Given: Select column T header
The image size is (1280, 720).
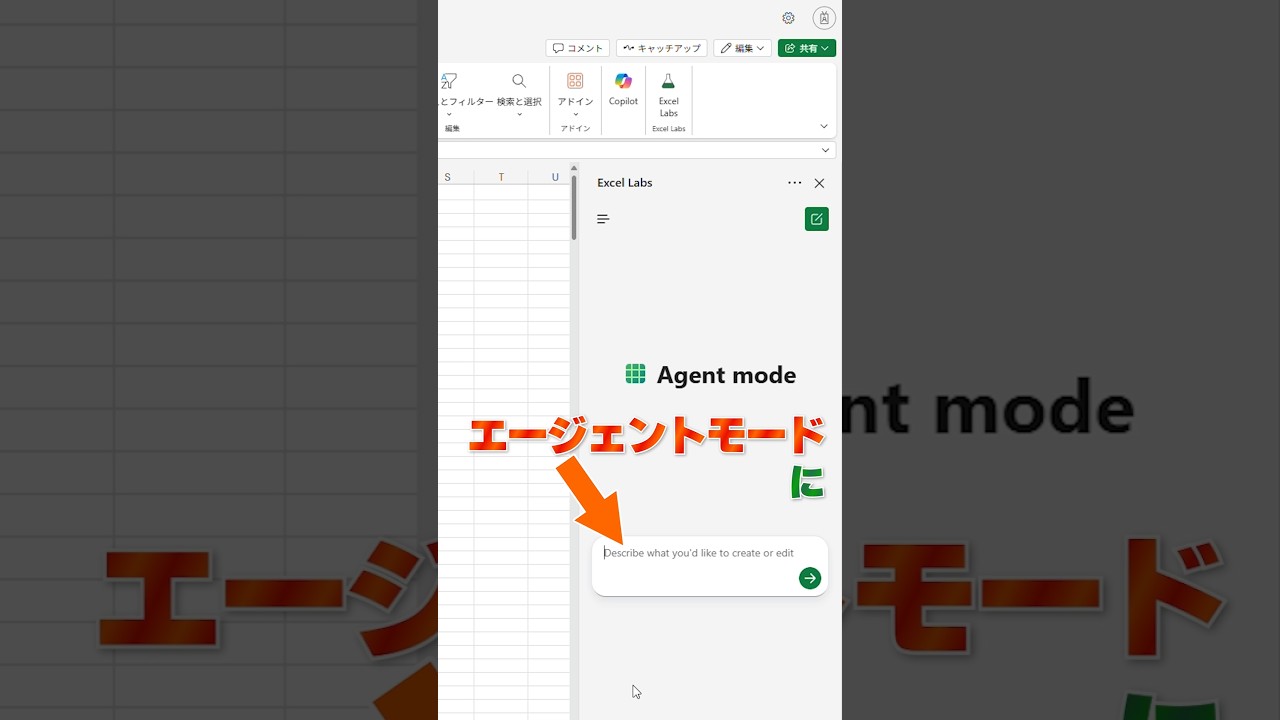Looking at the screenshot, I should tap(501, 177).
